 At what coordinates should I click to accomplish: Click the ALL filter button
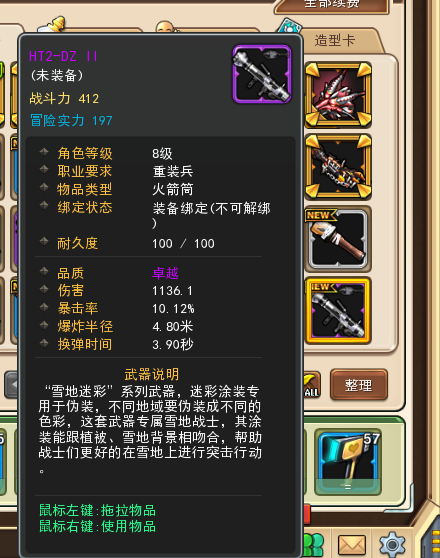coord(311,385)
